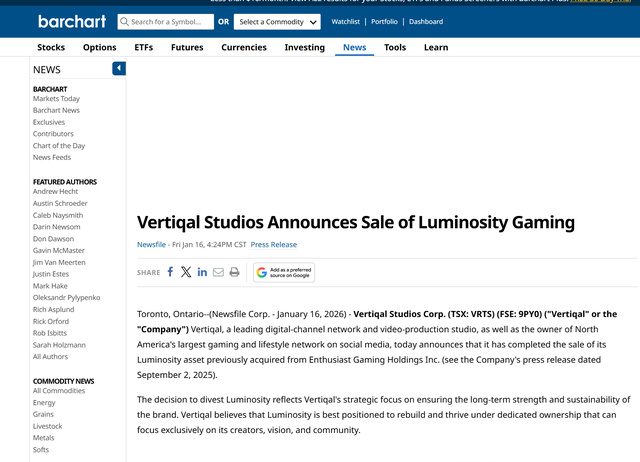640x462 pixels.
Task: View author Jim Van Meerten
Action: (59, 262)
